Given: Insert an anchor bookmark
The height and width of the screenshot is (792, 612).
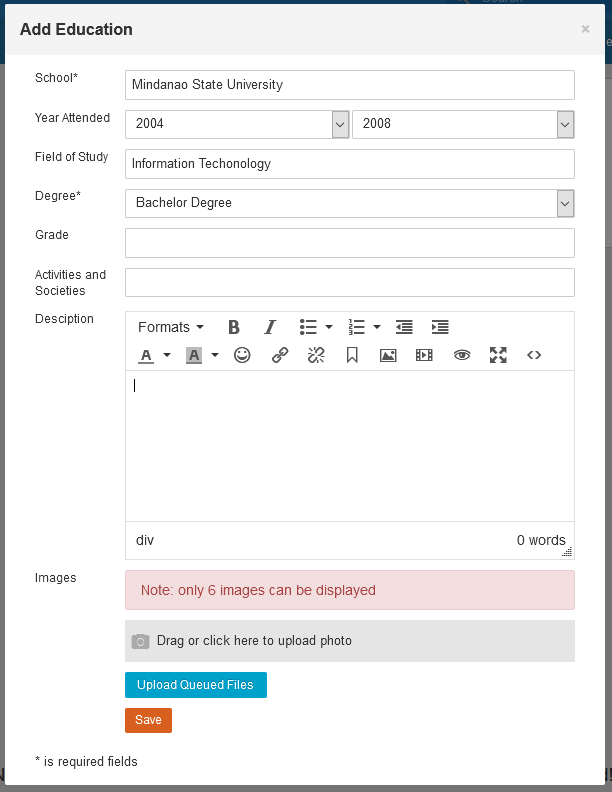Looking at the screenshot, I should pos(352,355).
